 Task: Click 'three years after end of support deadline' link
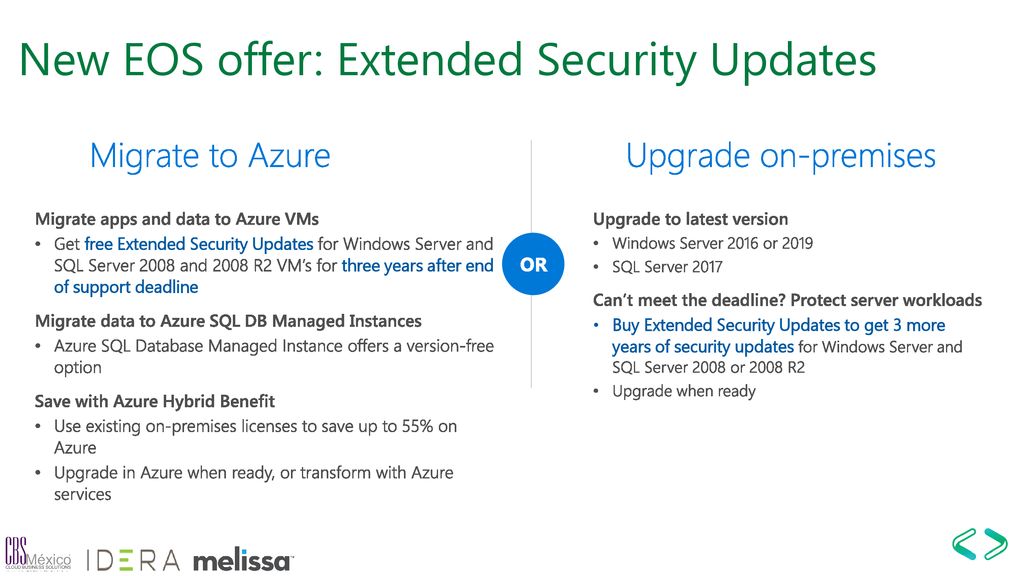coord(274,276)
